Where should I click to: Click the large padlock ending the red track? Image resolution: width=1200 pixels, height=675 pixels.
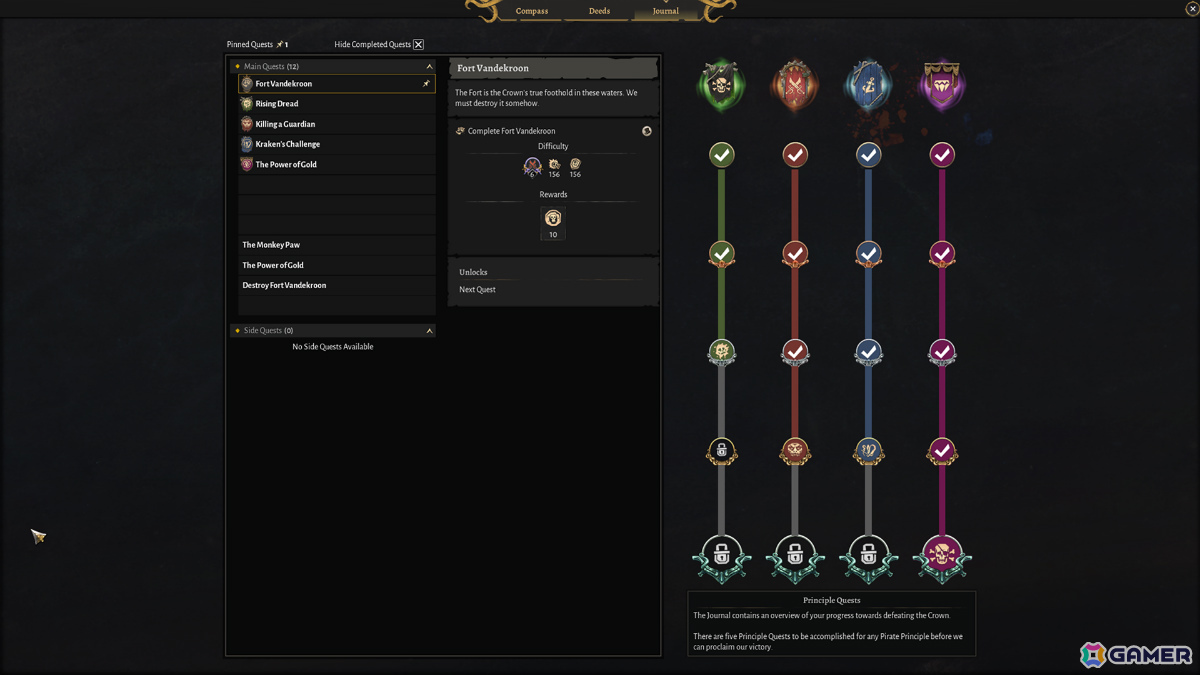pyautogui.click(x=795, y=557)
